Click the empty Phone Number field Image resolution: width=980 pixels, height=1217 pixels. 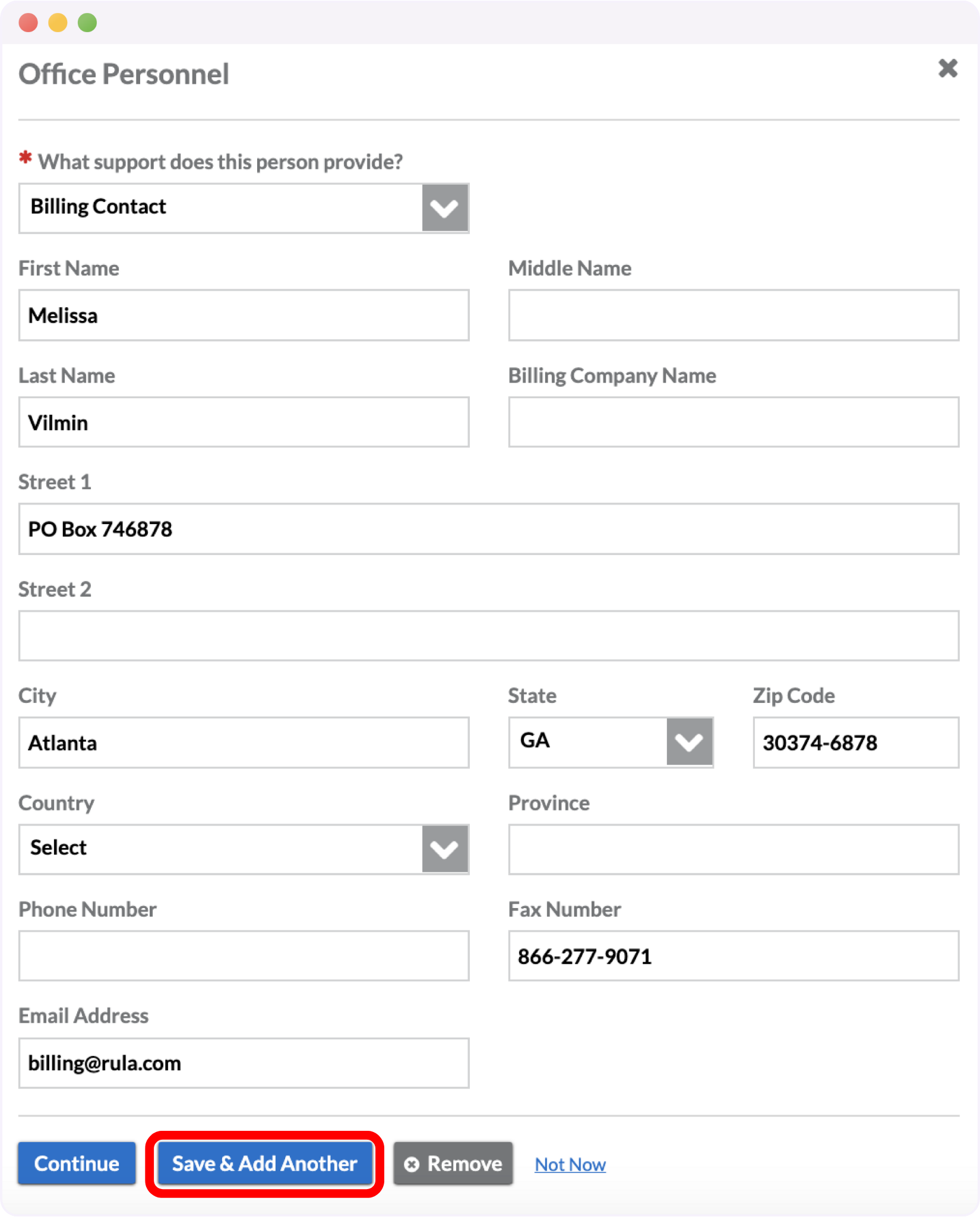coord(244,956)
